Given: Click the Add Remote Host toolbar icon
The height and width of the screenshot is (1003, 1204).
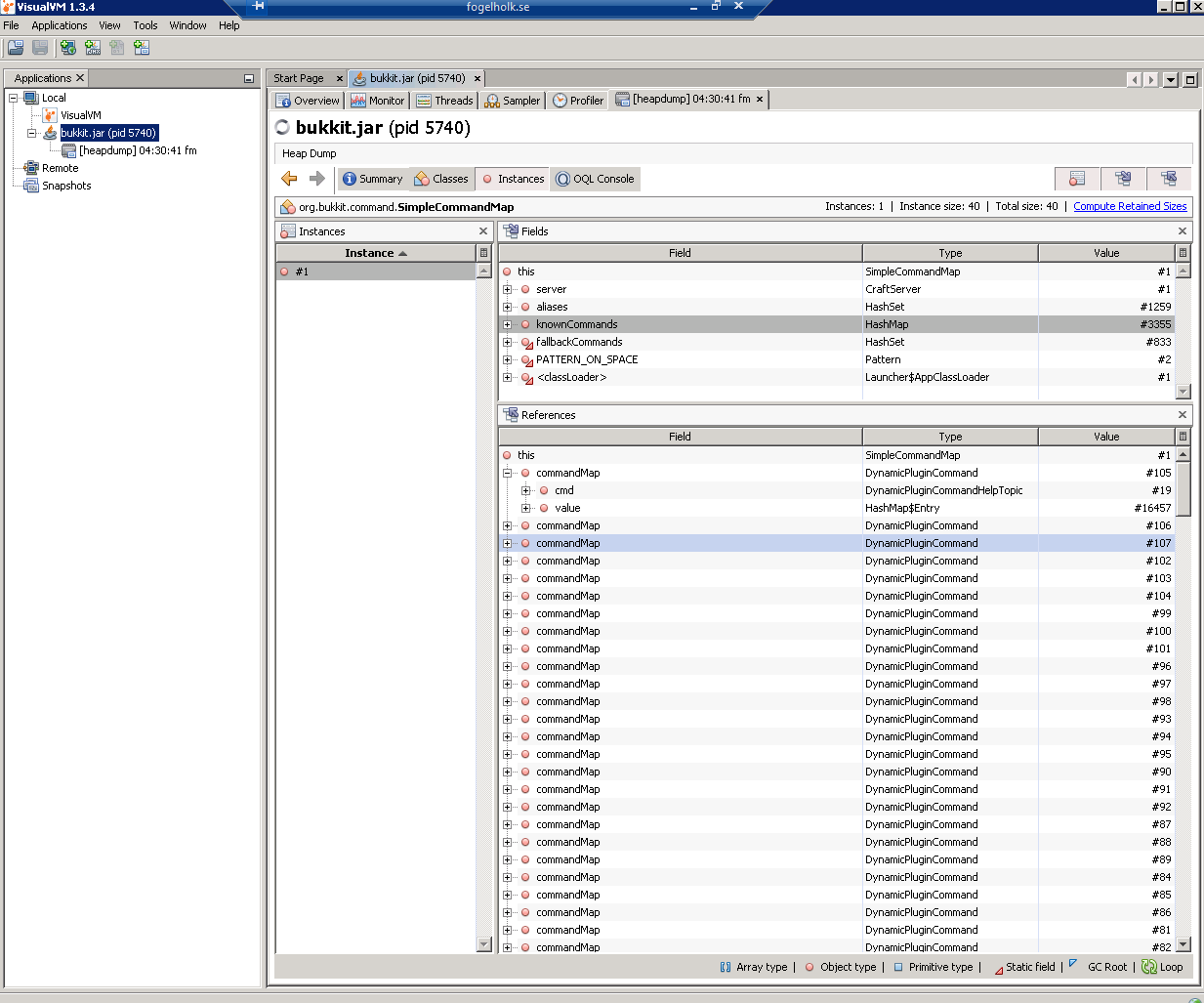Looking at the screenshot, I should 67,47.
